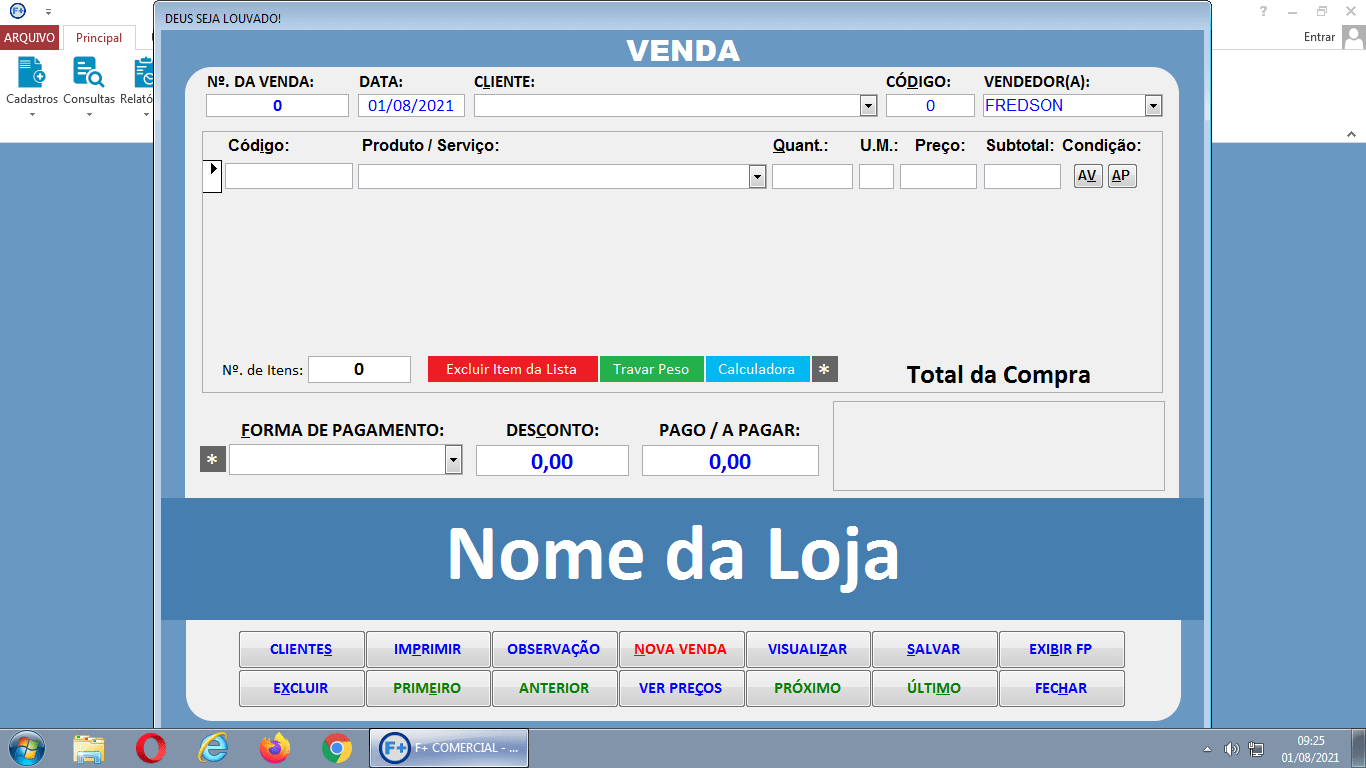Toggle the Travar Peso button

pos(651,369)
